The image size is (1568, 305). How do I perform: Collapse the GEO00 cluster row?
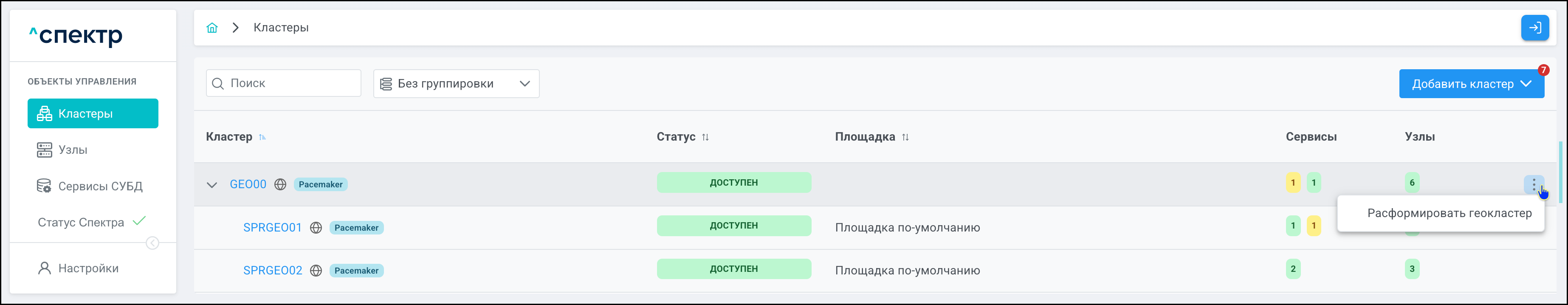212,184
